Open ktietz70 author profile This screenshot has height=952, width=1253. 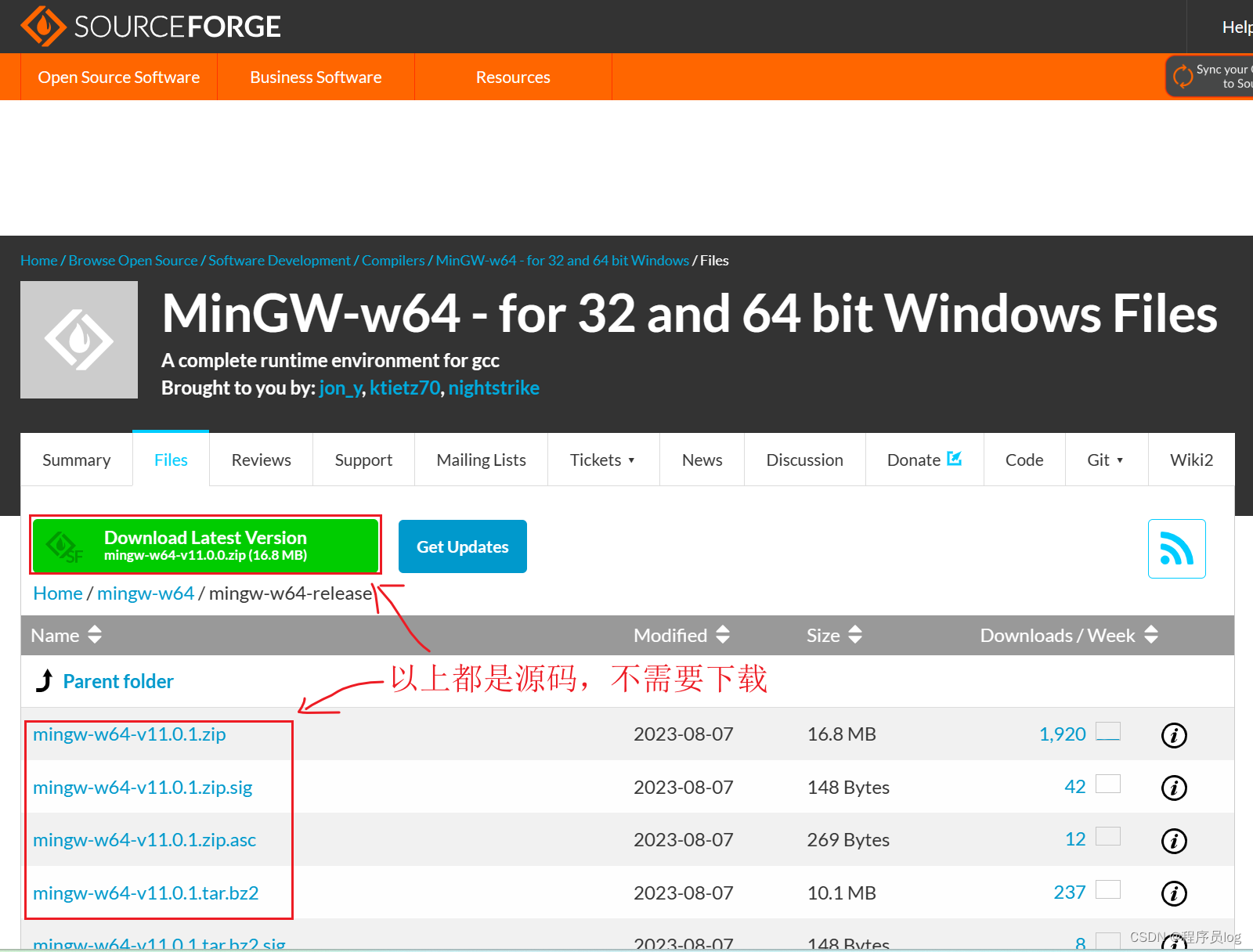click(405, 388)
